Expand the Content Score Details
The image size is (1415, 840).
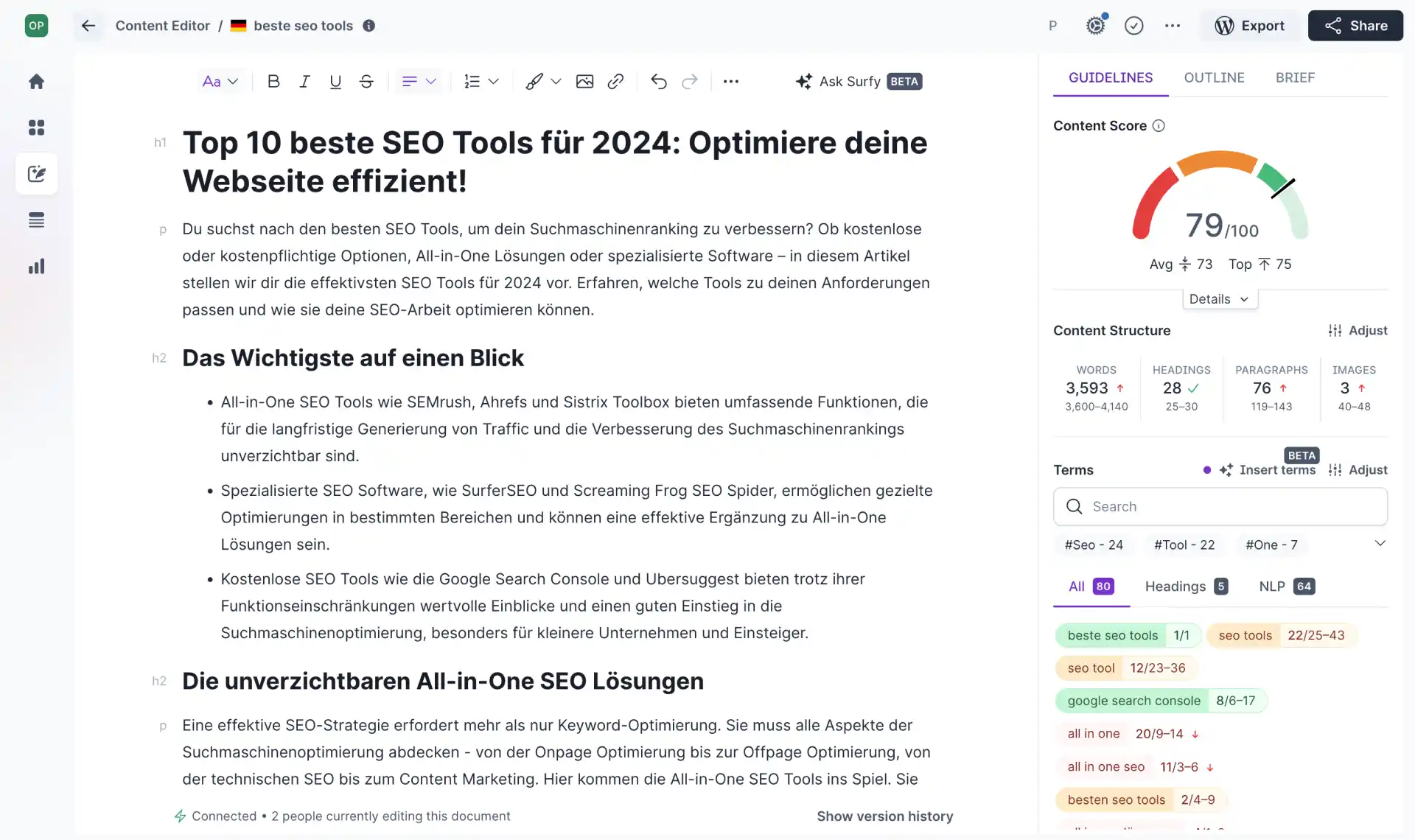point(1220,299)
